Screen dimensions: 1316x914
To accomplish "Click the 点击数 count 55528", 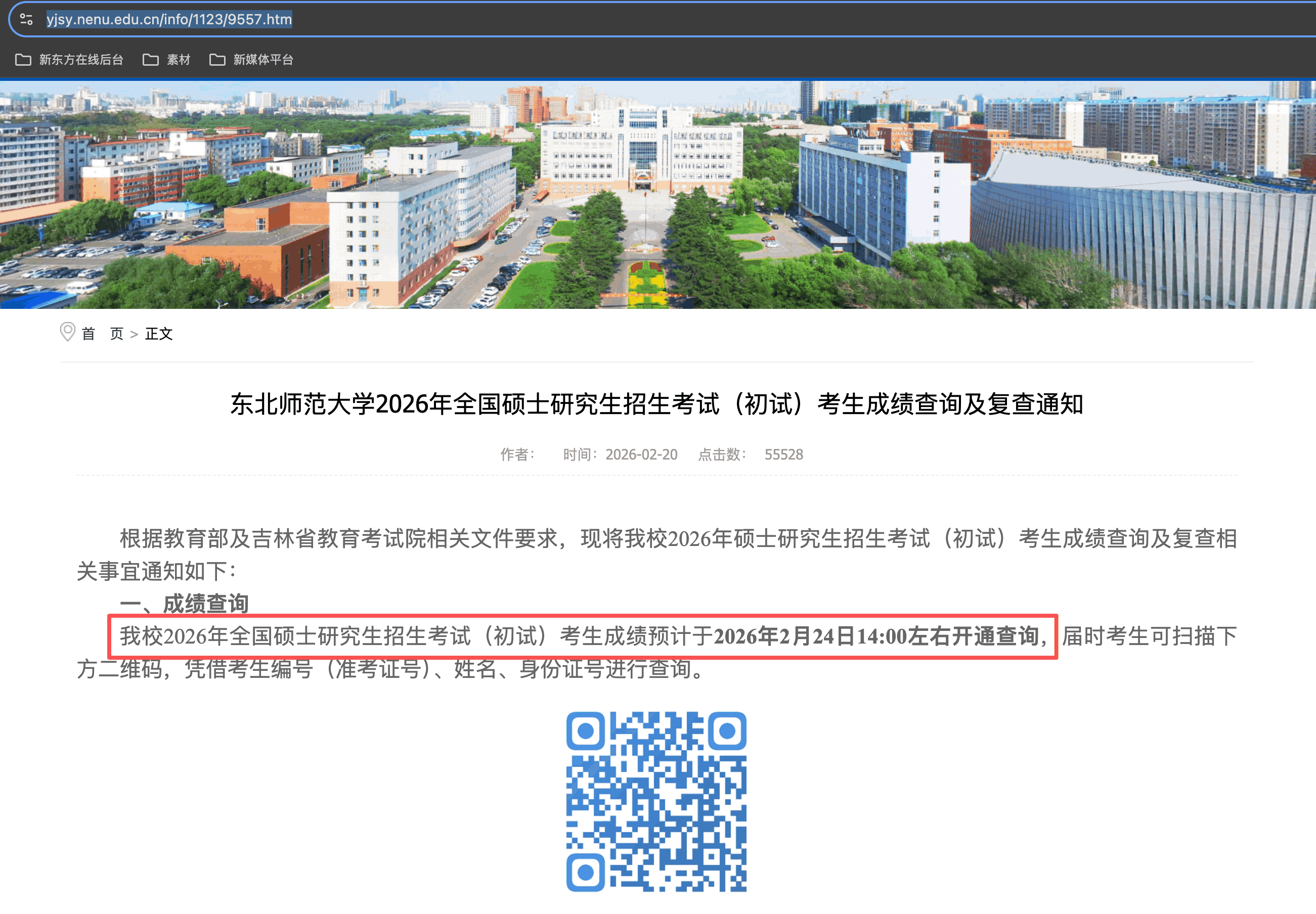I will tap(783, 454).
